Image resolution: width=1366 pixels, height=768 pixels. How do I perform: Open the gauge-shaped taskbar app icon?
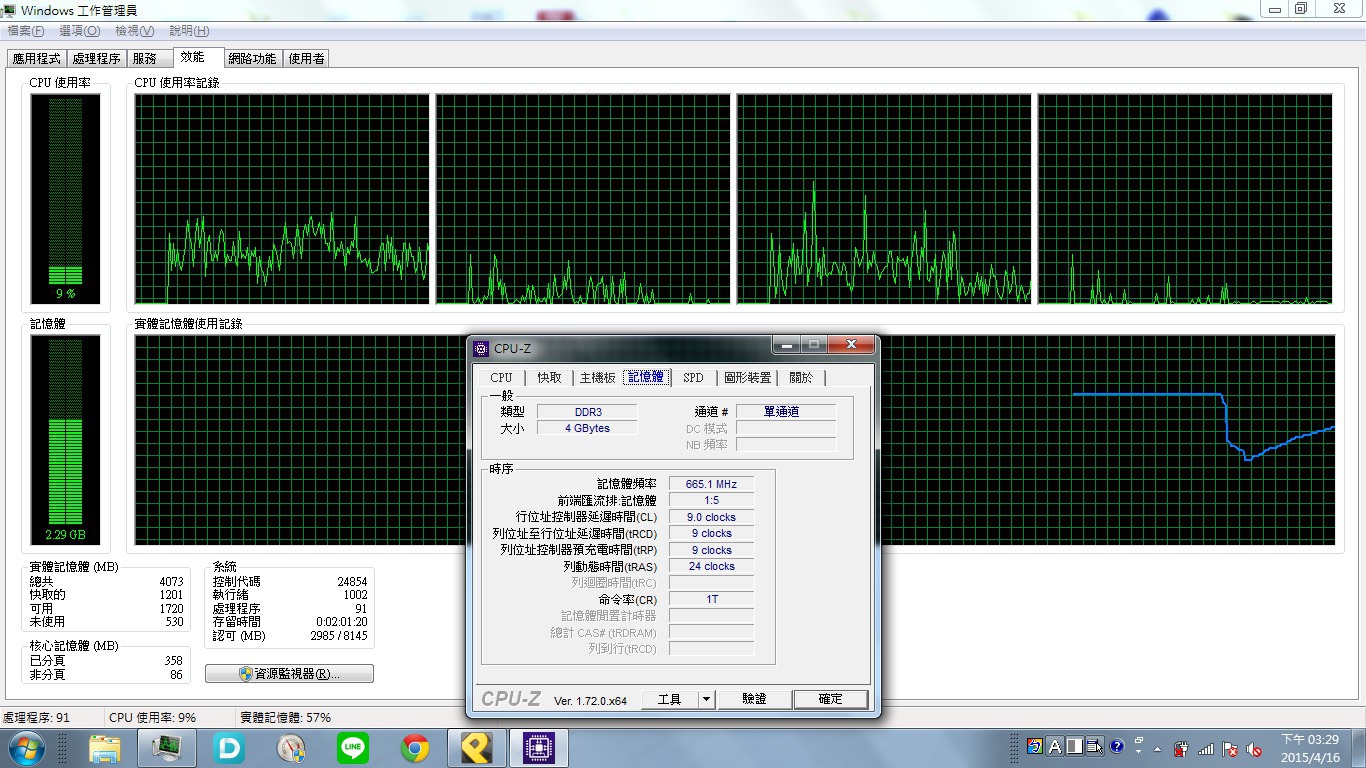point(291,748)
